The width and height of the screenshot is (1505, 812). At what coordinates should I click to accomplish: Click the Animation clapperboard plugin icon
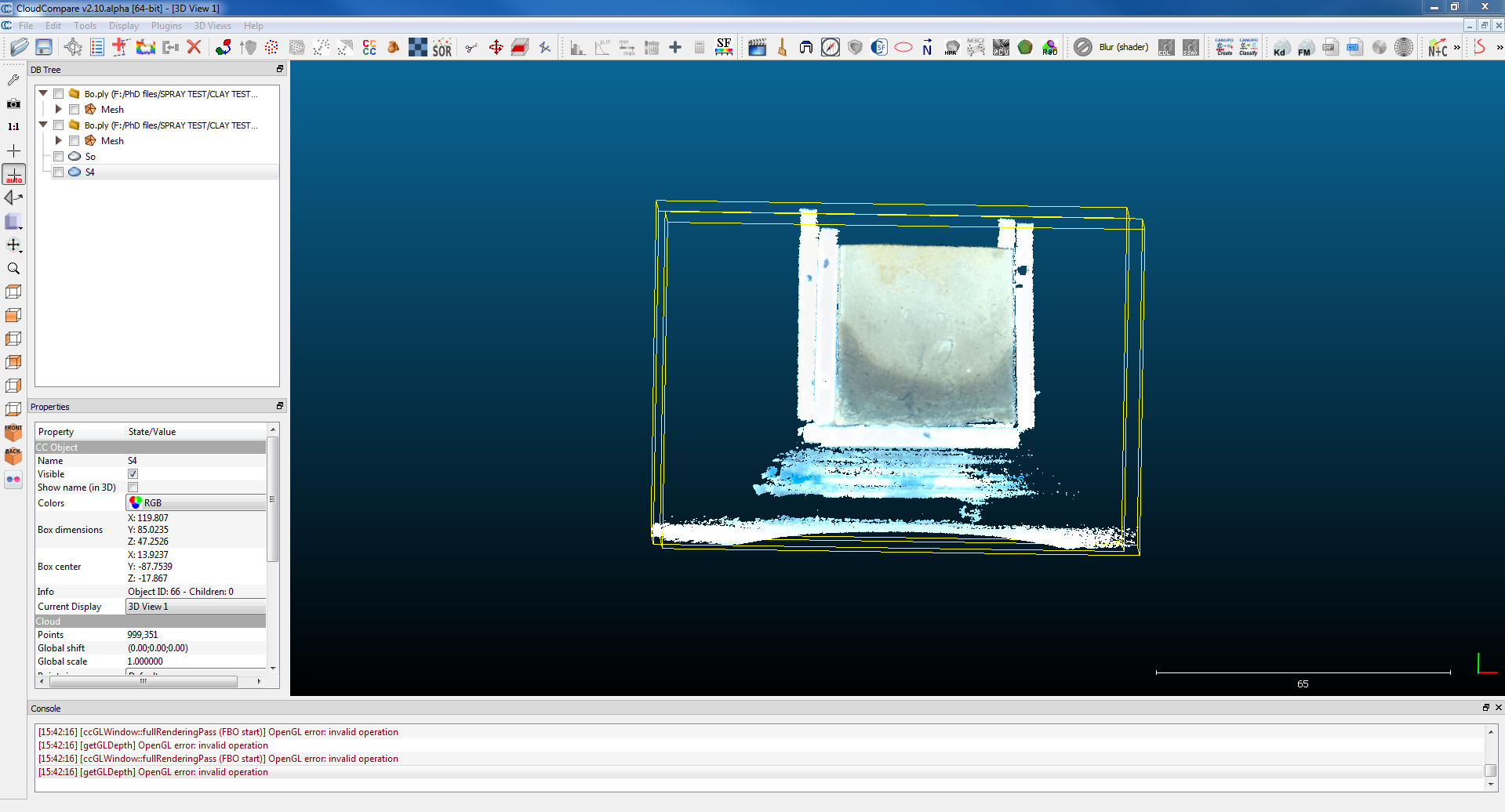point(758,47)
